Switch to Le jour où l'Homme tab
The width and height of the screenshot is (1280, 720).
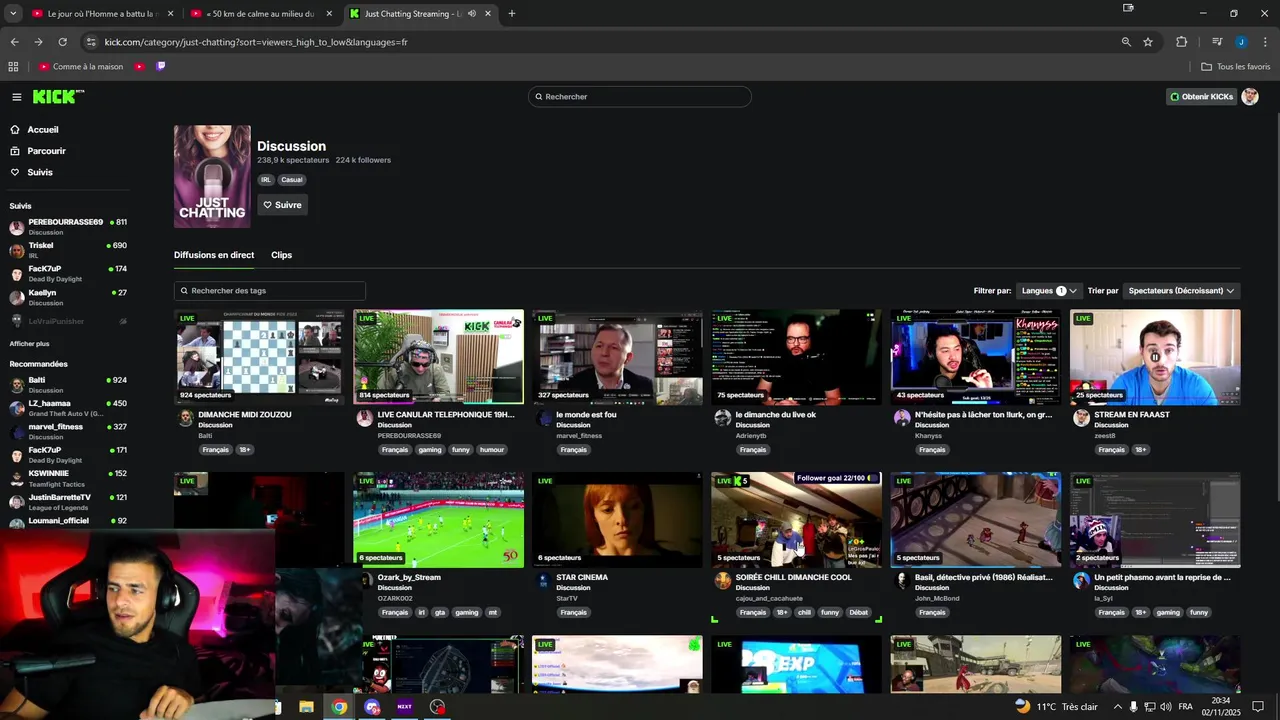pyautogui.click(x=103, y=14)
